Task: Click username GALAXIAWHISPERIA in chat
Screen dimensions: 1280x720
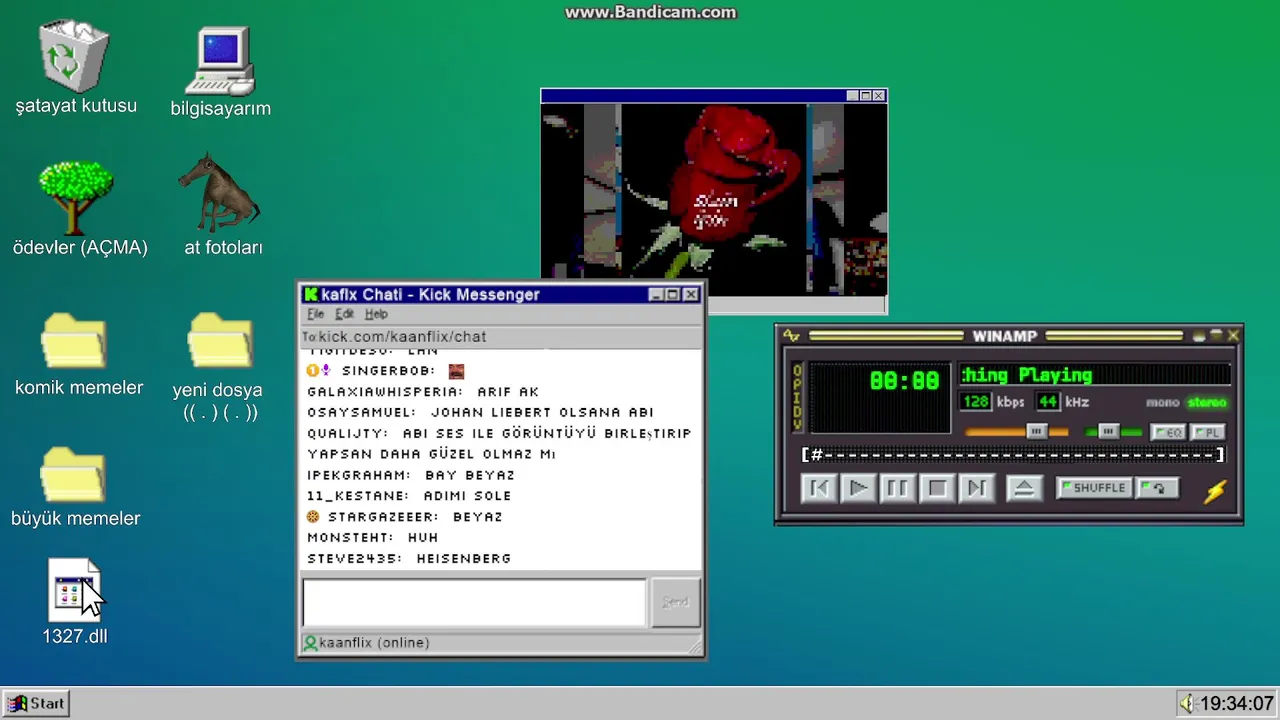Action: [x=385, y=392]
